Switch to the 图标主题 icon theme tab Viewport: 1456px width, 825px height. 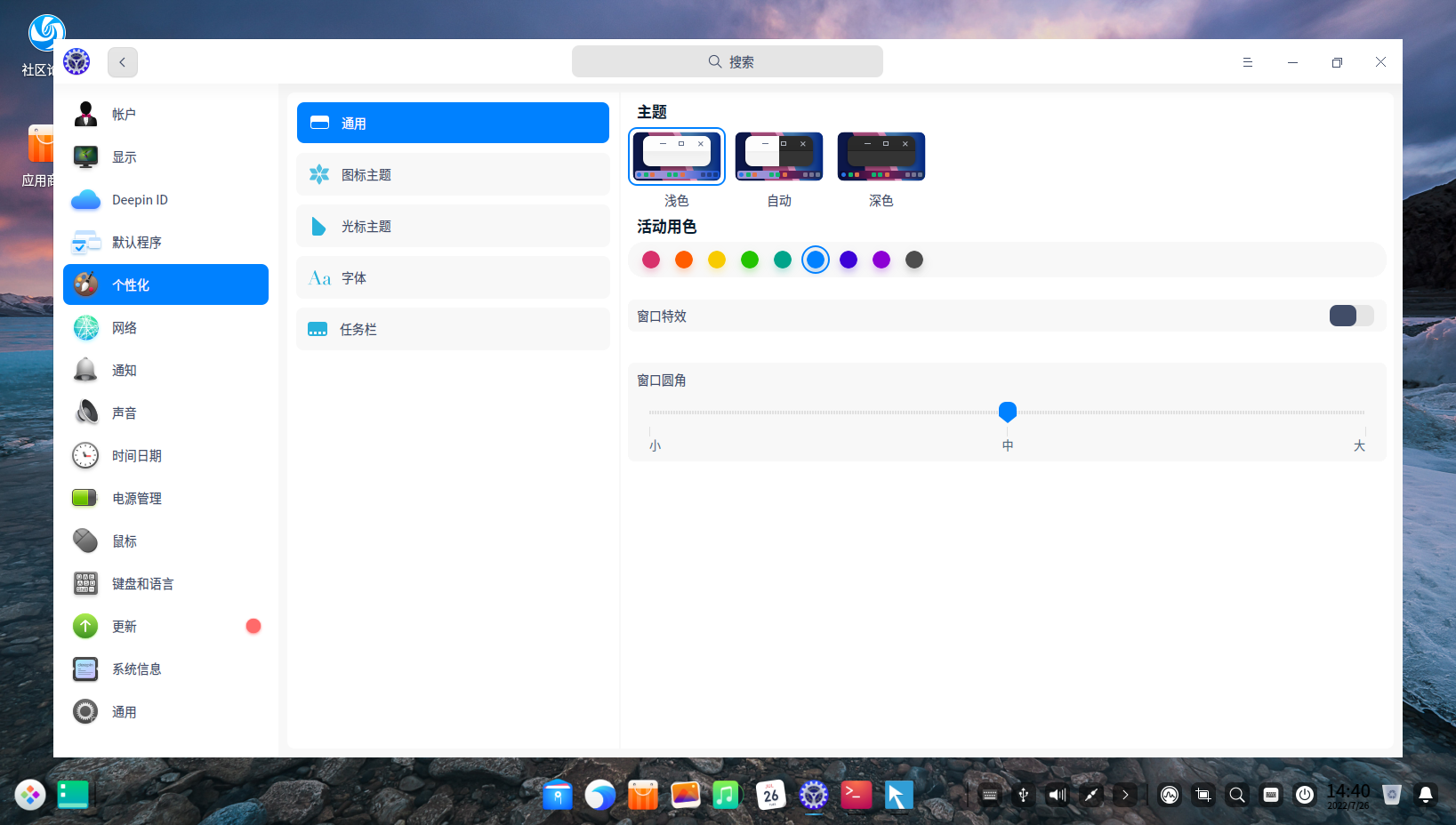point(453,175)
